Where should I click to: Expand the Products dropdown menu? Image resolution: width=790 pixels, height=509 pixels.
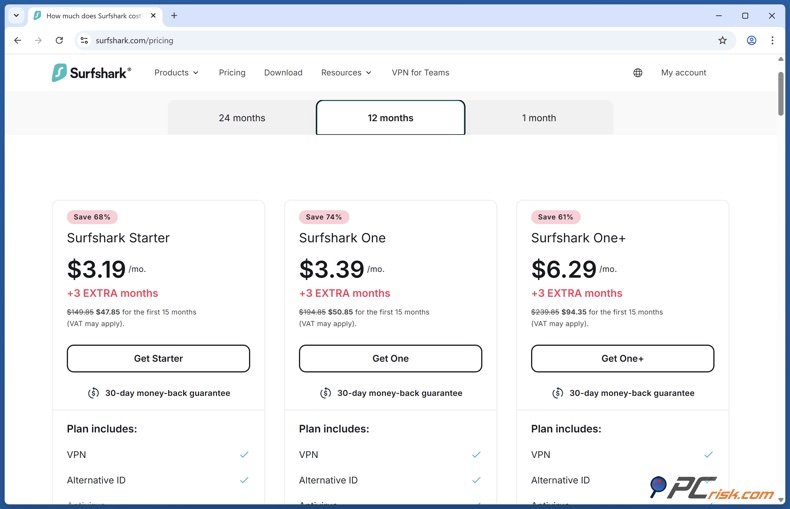pos(176,73)
